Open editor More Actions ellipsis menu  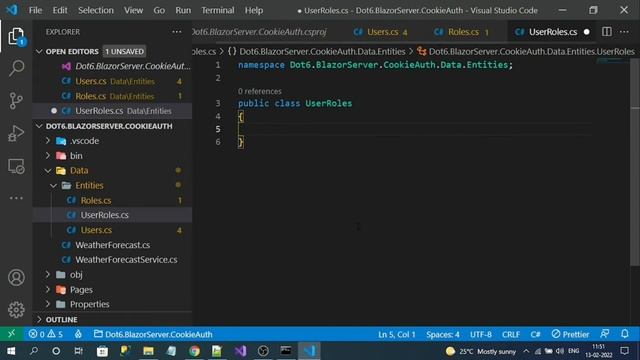[x=624, y=32]
